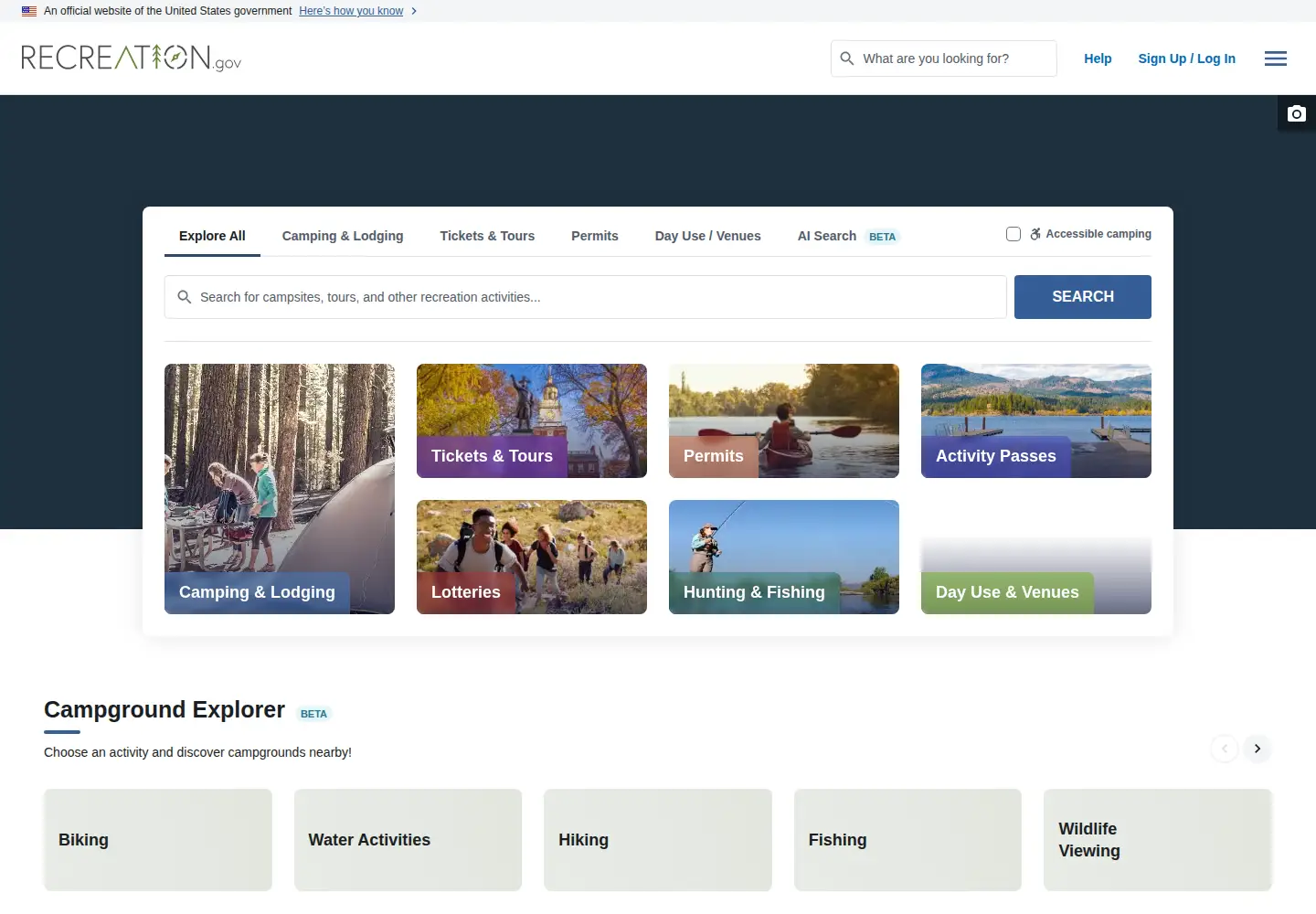Choose the Biking activity card
1316x914 pixels.
[158, 840]
